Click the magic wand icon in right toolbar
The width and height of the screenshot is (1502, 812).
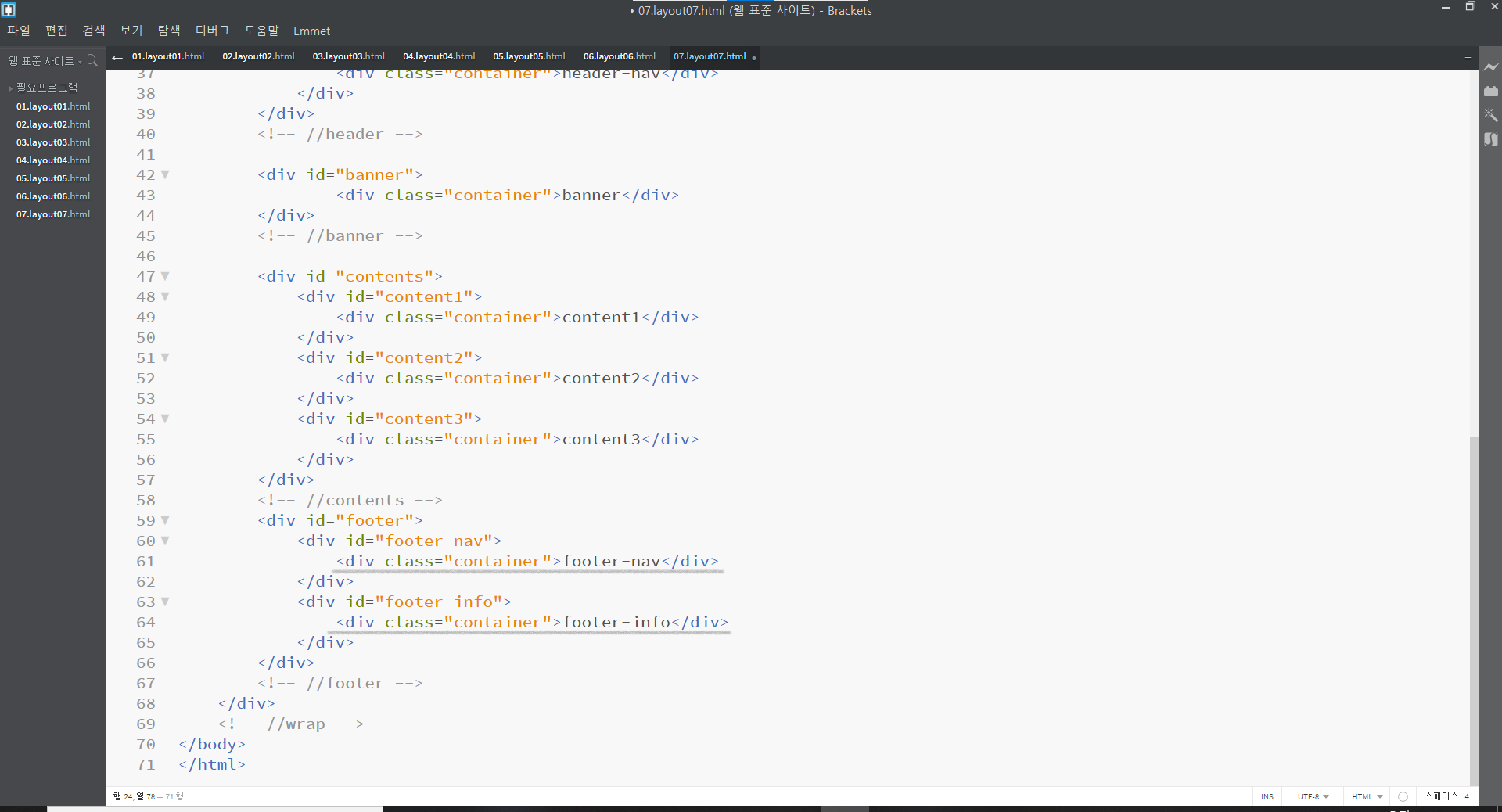coord(1491,115)
